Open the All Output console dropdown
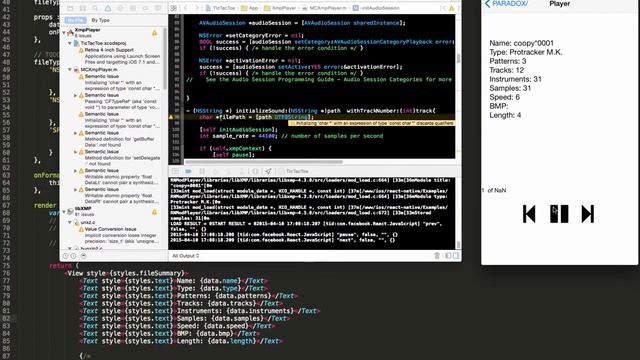Image resolution: width=640 pixels, height=360 pixels. pos(186,256)
